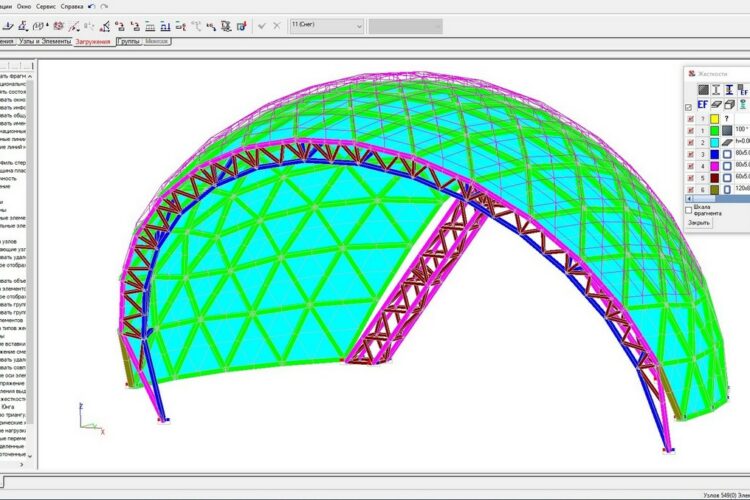
Task: Click the undo arrow icon
Action: pyautogui.click(x=92, y=6)
